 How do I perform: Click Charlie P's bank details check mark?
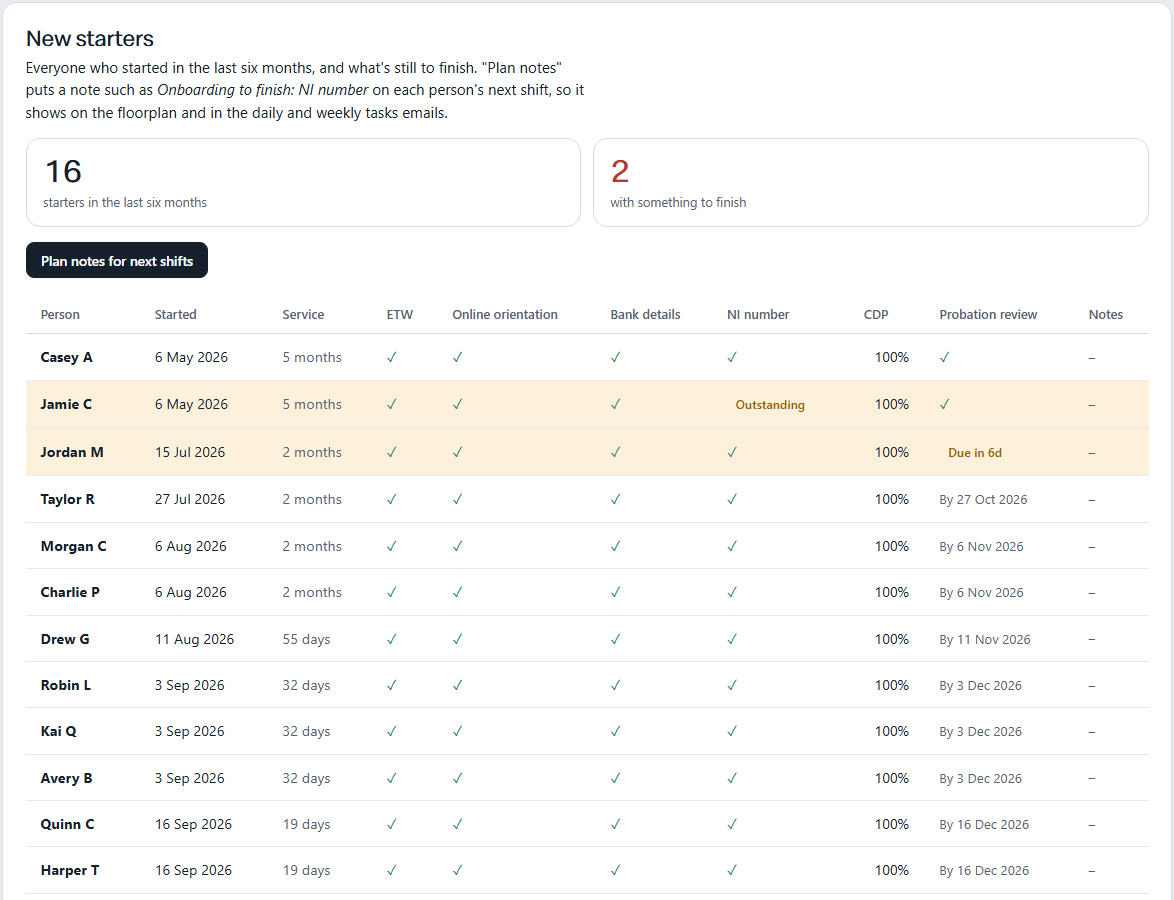tap(615, 592)
